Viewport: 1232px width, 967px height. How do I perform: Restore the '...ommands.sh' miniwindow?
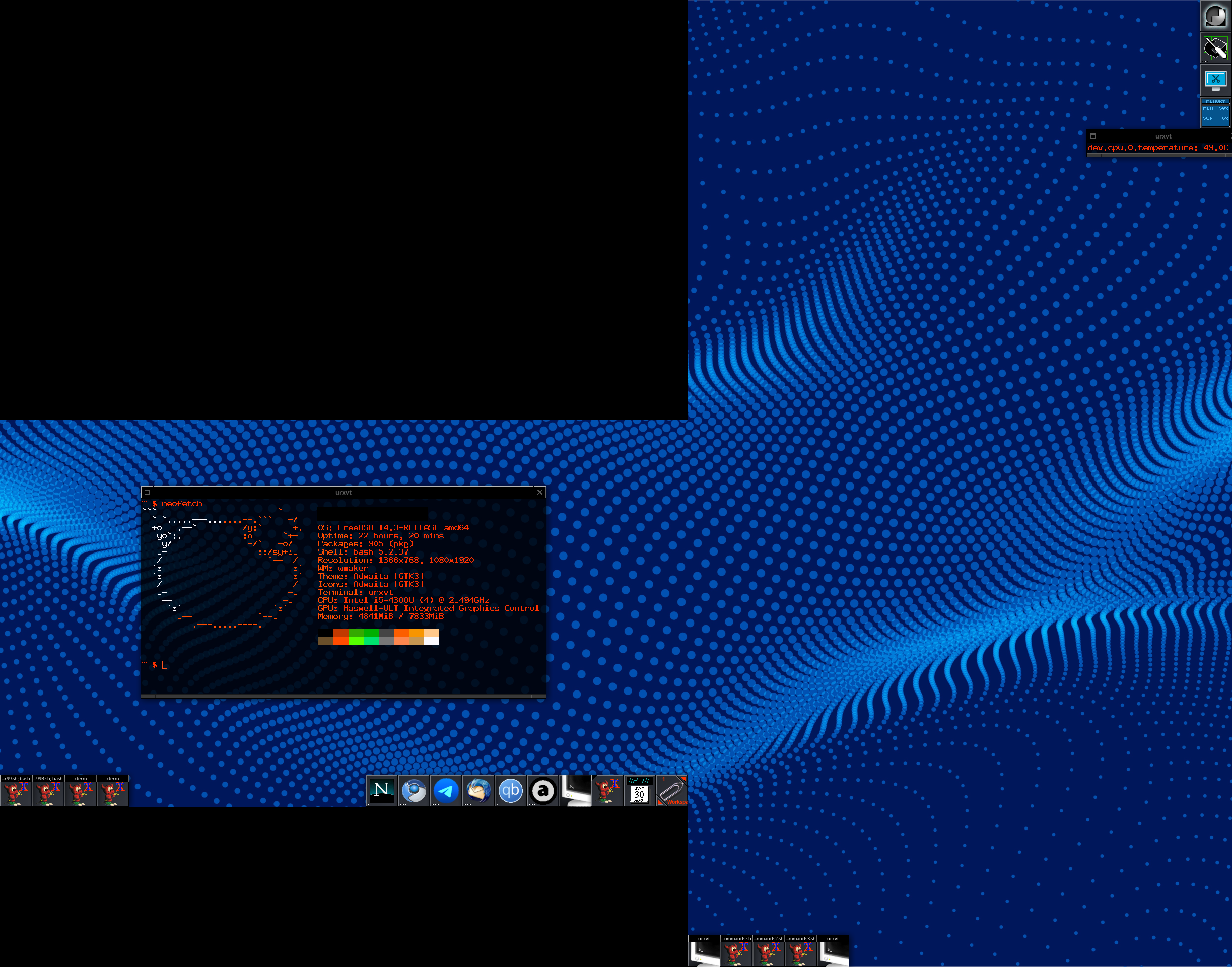point(736,950)
